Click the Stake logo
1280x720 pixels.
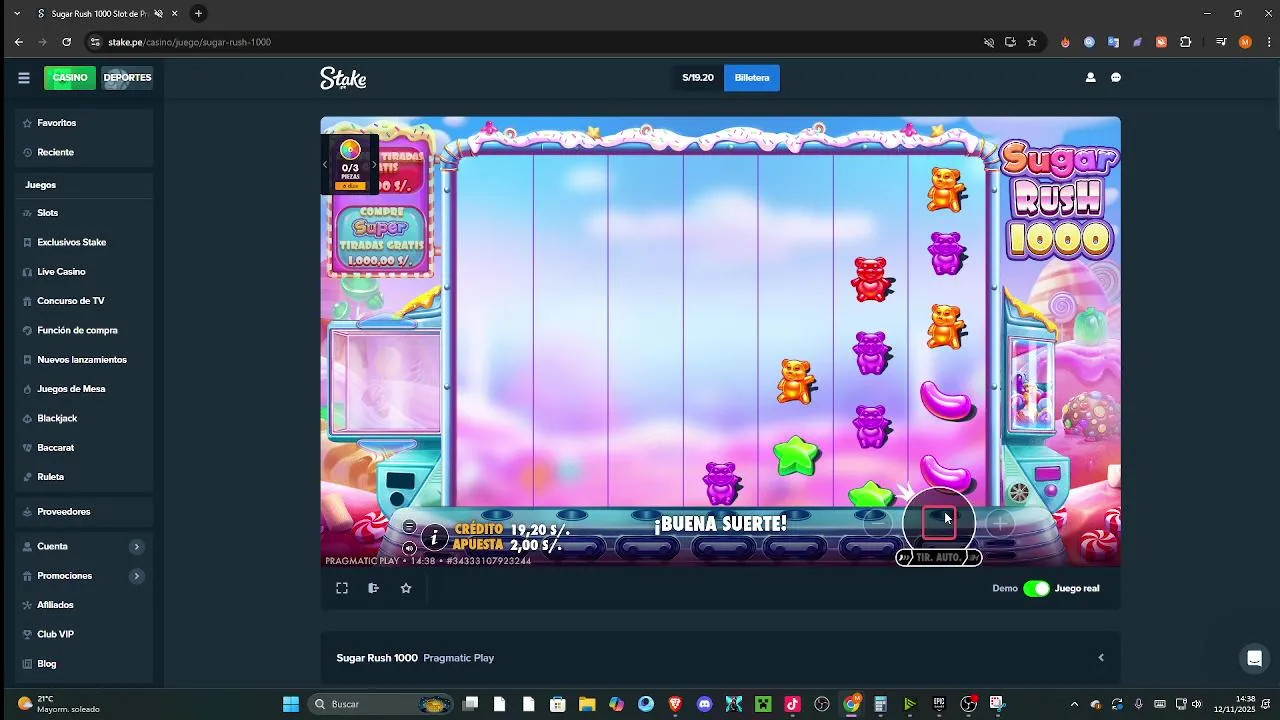point(343,78)
